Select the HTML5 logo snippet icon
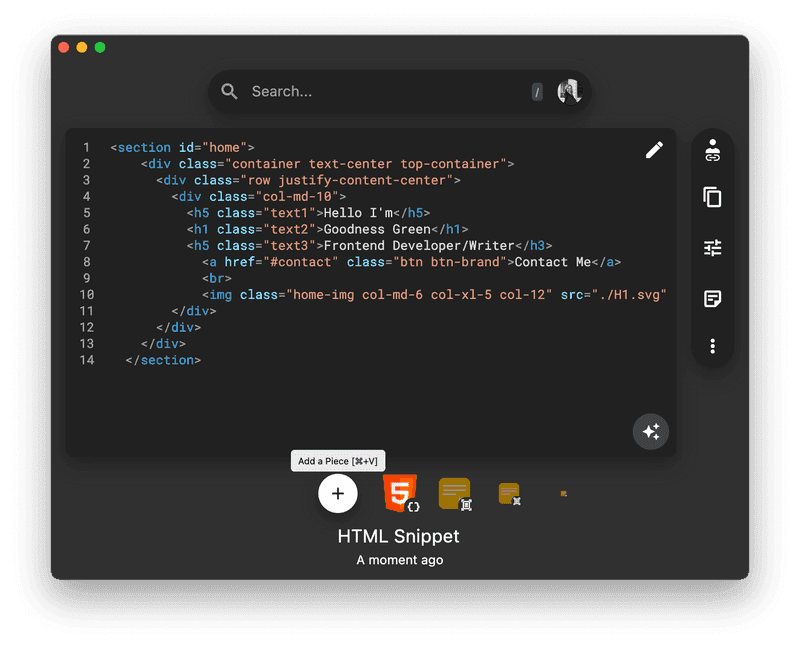The width and height of the screenshot is (800, 647). tap(399, 493)
